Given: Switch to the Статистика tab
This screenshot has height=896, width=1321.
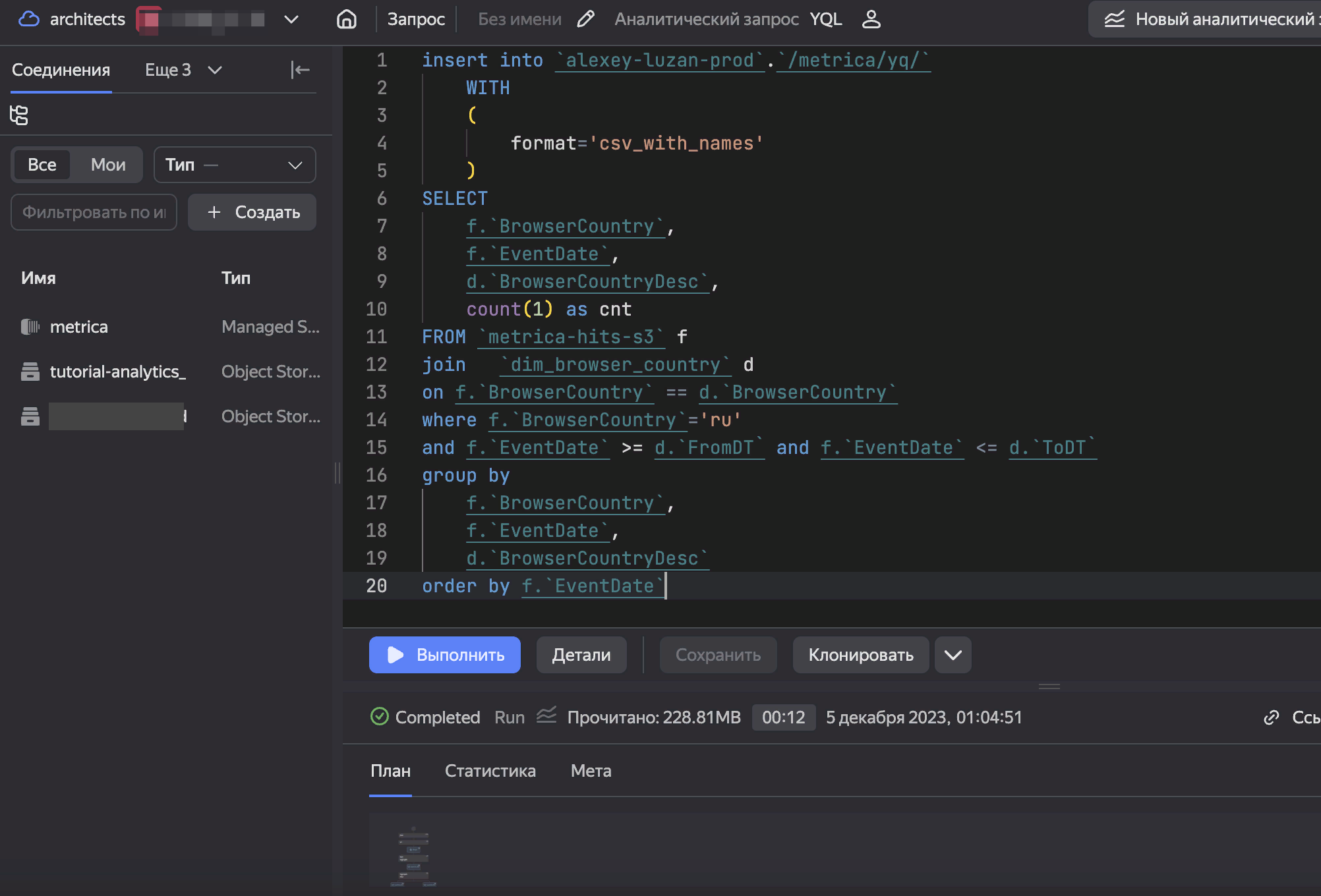Looking at the screenshot, I should click(490, 771).
